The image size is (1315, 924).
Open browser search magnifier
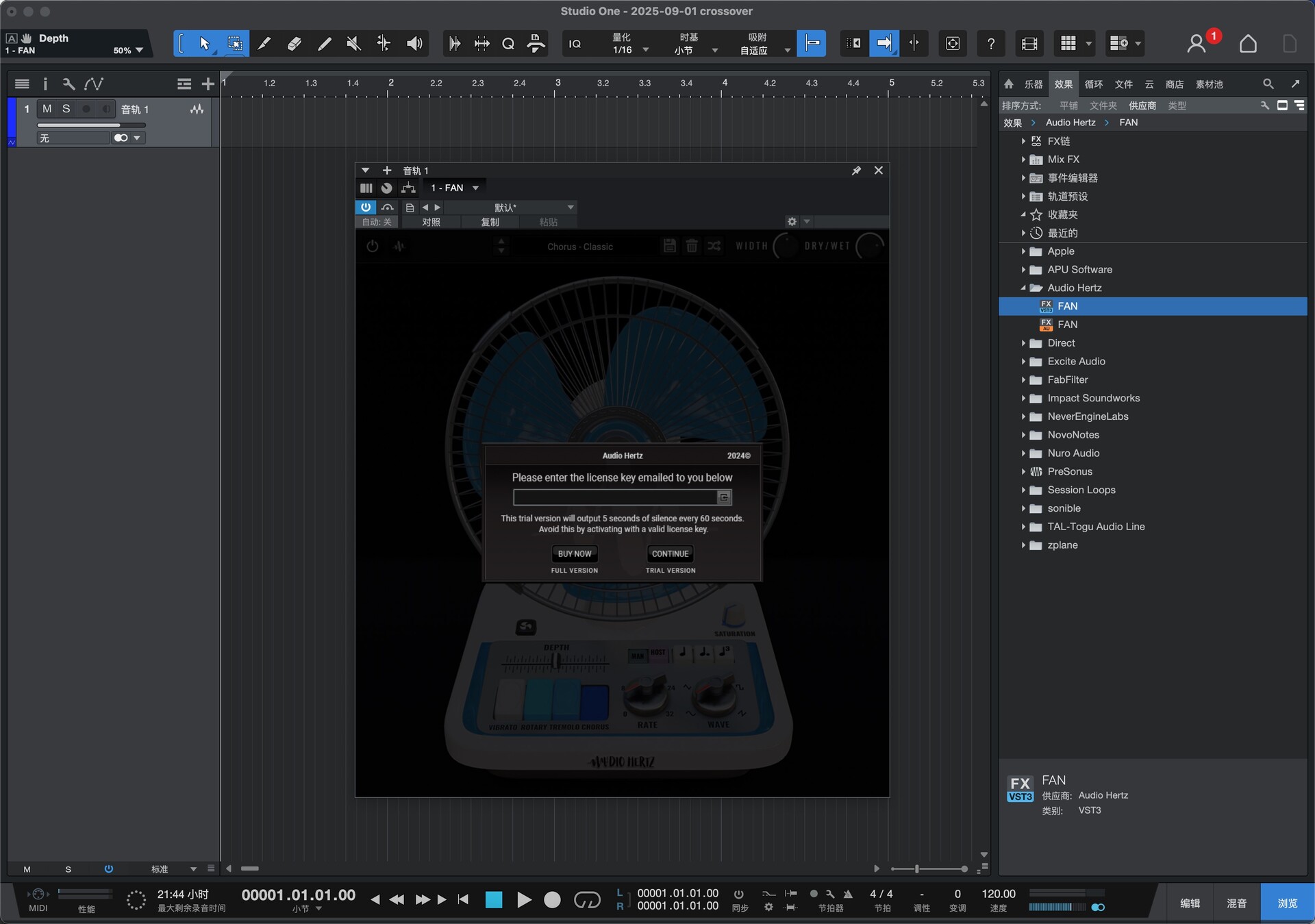[x=1268, y=84]
